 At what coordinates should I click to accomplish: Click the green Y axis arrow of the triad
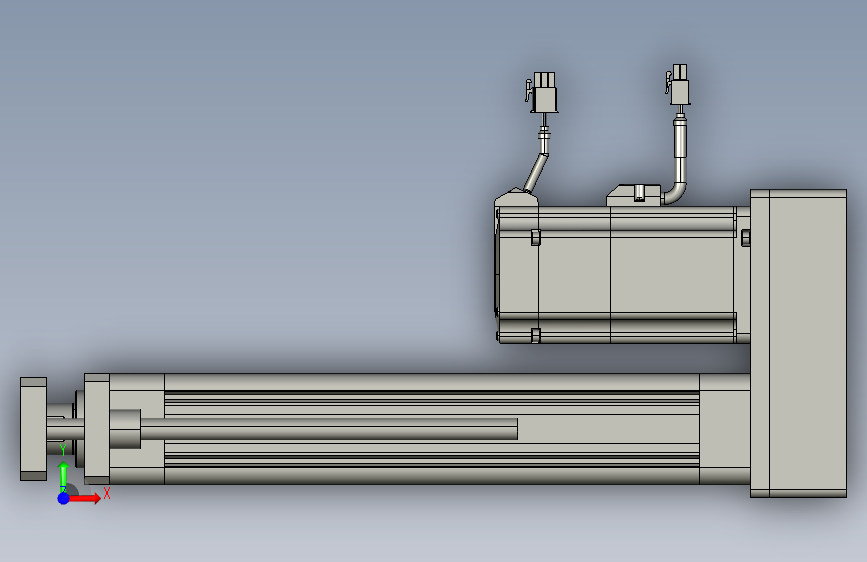point(64,477)
